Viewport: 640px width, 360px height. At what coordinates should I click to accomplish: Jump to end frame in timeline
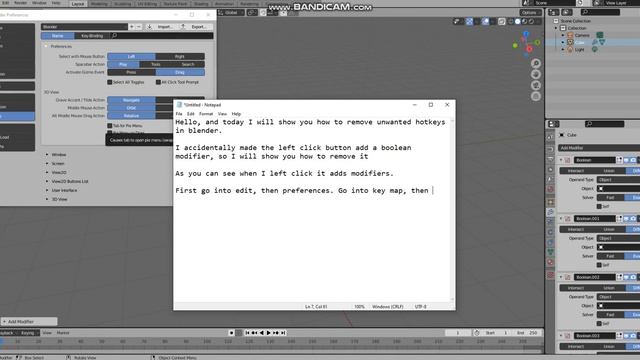coord(283,333)
